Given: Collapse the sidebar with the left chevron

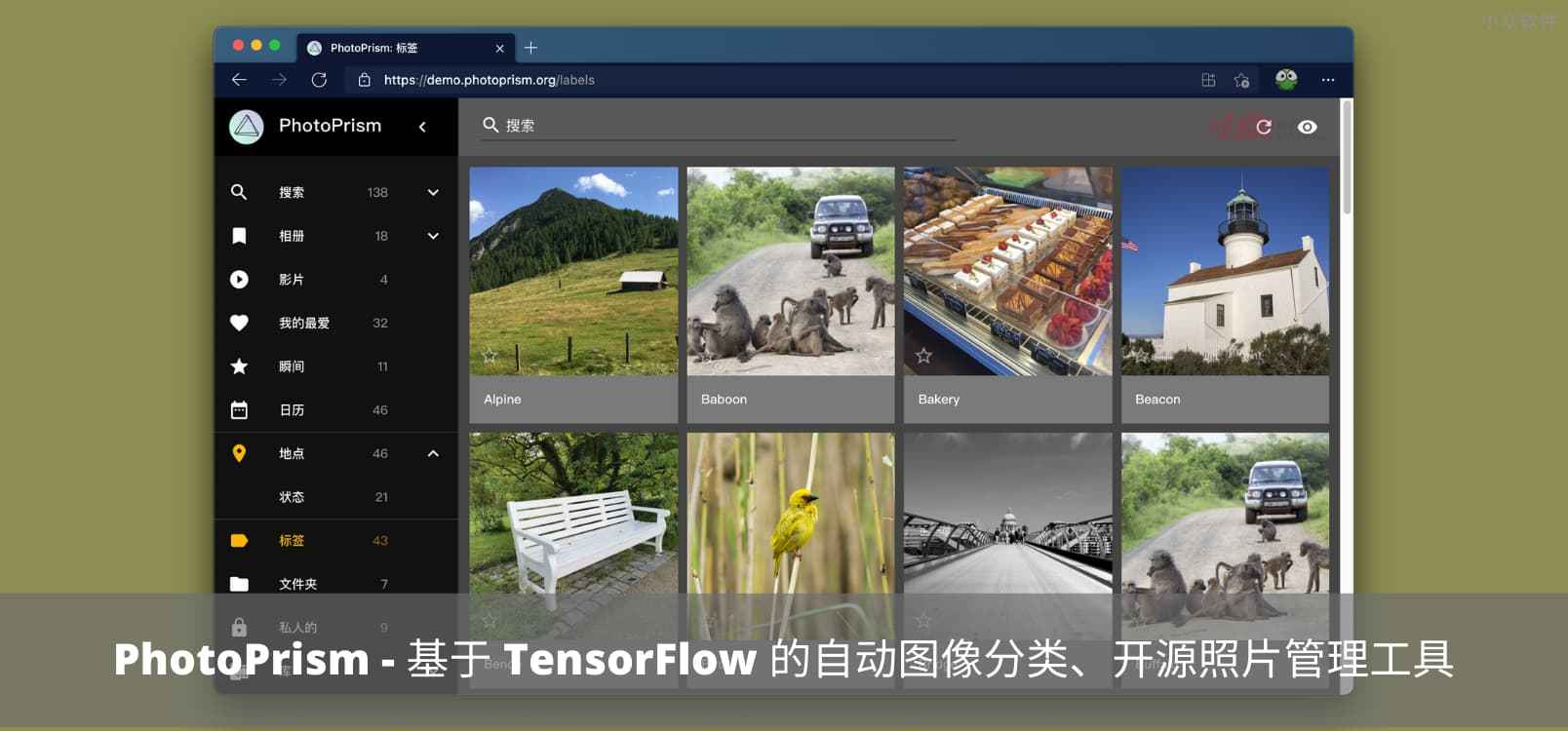Looking at the screenshot, I should point(422,127).
